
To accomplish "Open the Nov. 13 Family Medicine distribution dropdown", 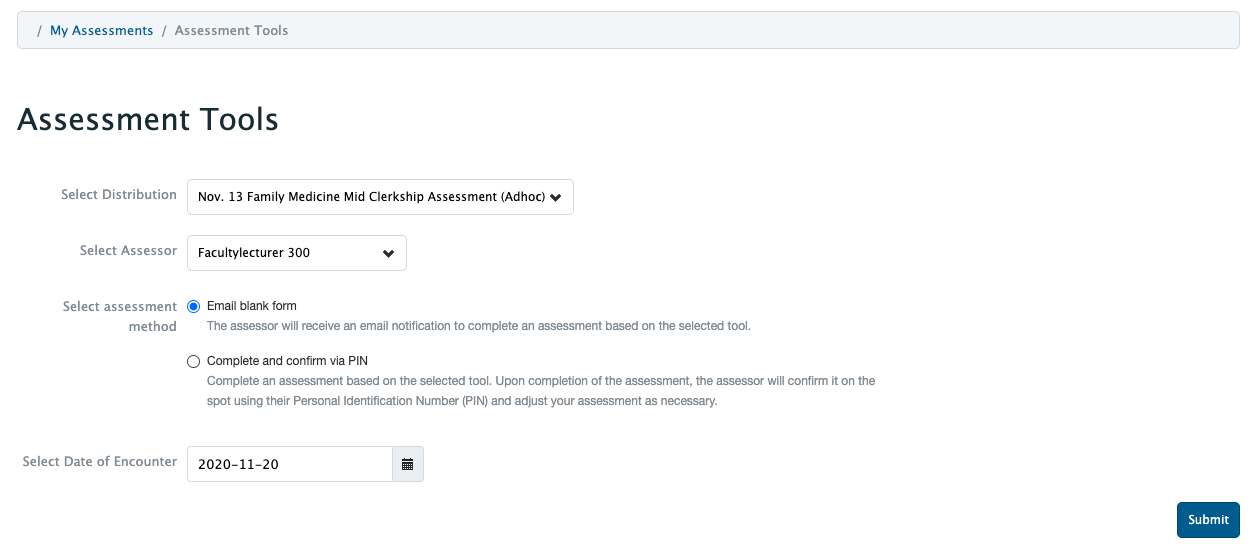I will tap(380, 197).
